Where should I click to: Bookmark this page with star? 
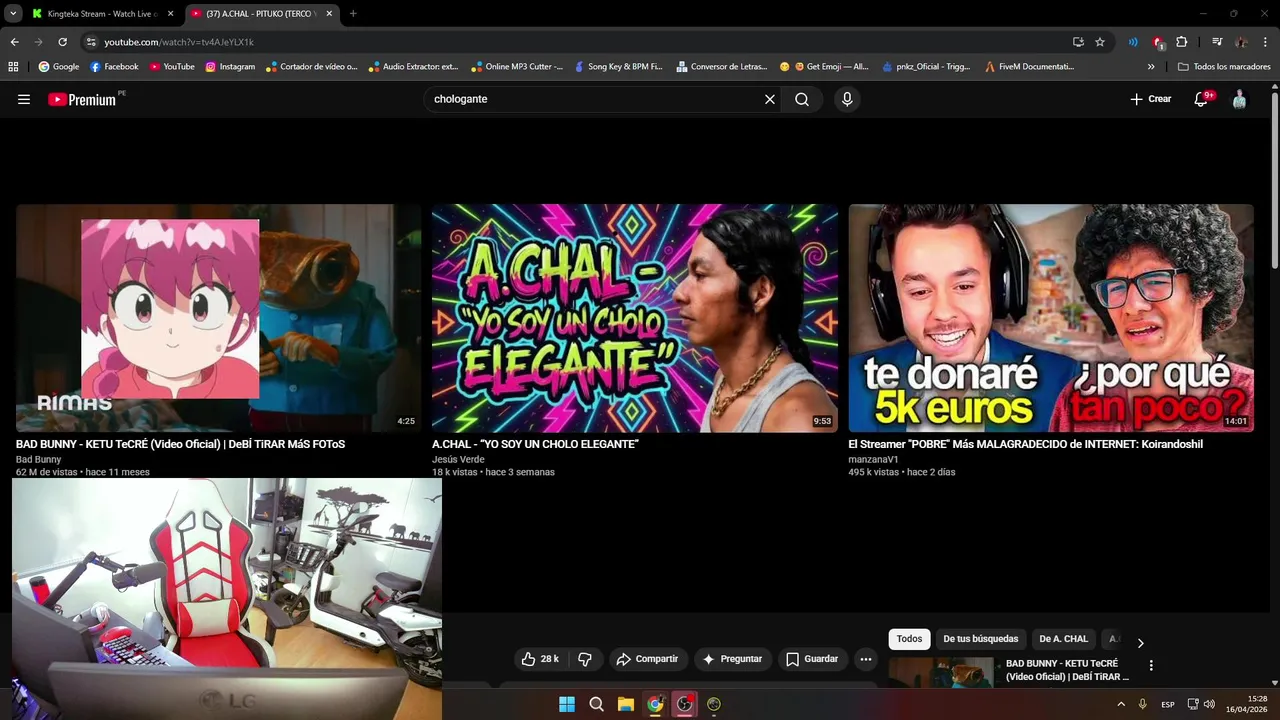1100,42
